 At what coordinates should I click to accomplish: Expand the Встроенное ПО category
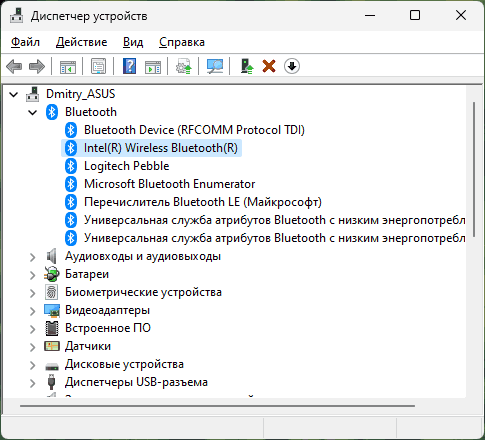tap(32, 329)
